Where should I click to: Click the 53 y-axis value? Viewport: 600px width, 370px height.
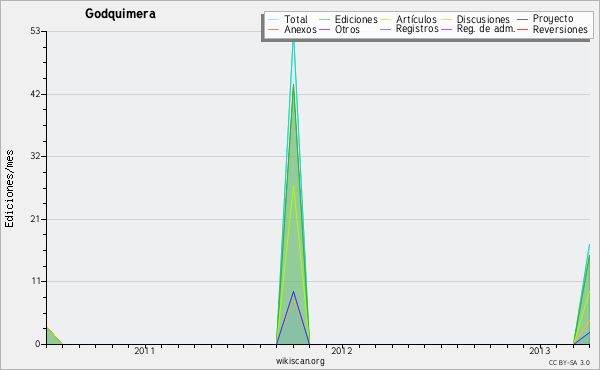click(x=35, y=31)
